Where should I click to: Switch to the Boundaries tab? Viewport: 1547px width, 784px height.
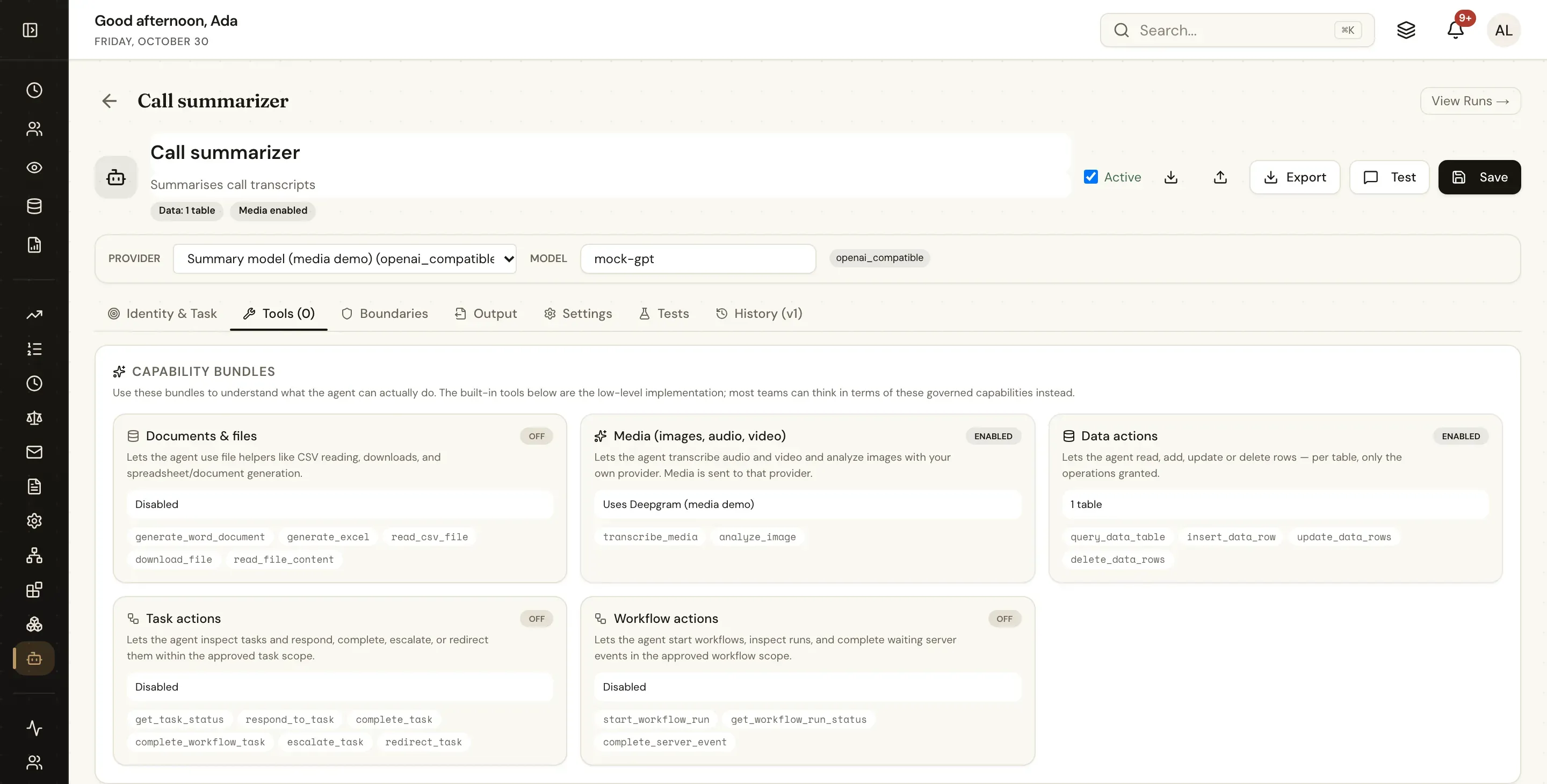[385, 314]
